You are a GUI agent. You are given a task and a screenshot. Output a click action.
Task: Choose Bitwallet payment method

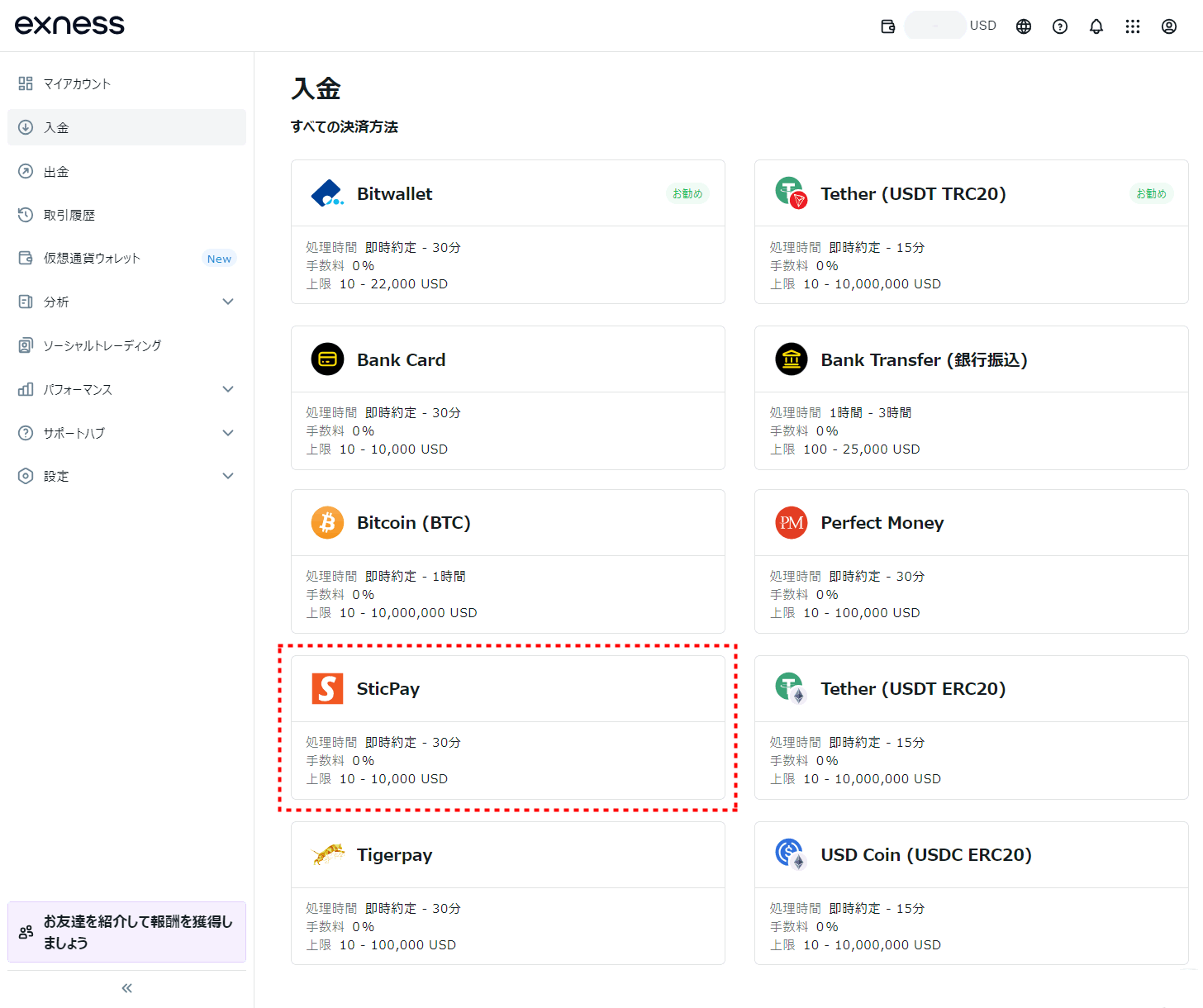click(x=508, y=232)
